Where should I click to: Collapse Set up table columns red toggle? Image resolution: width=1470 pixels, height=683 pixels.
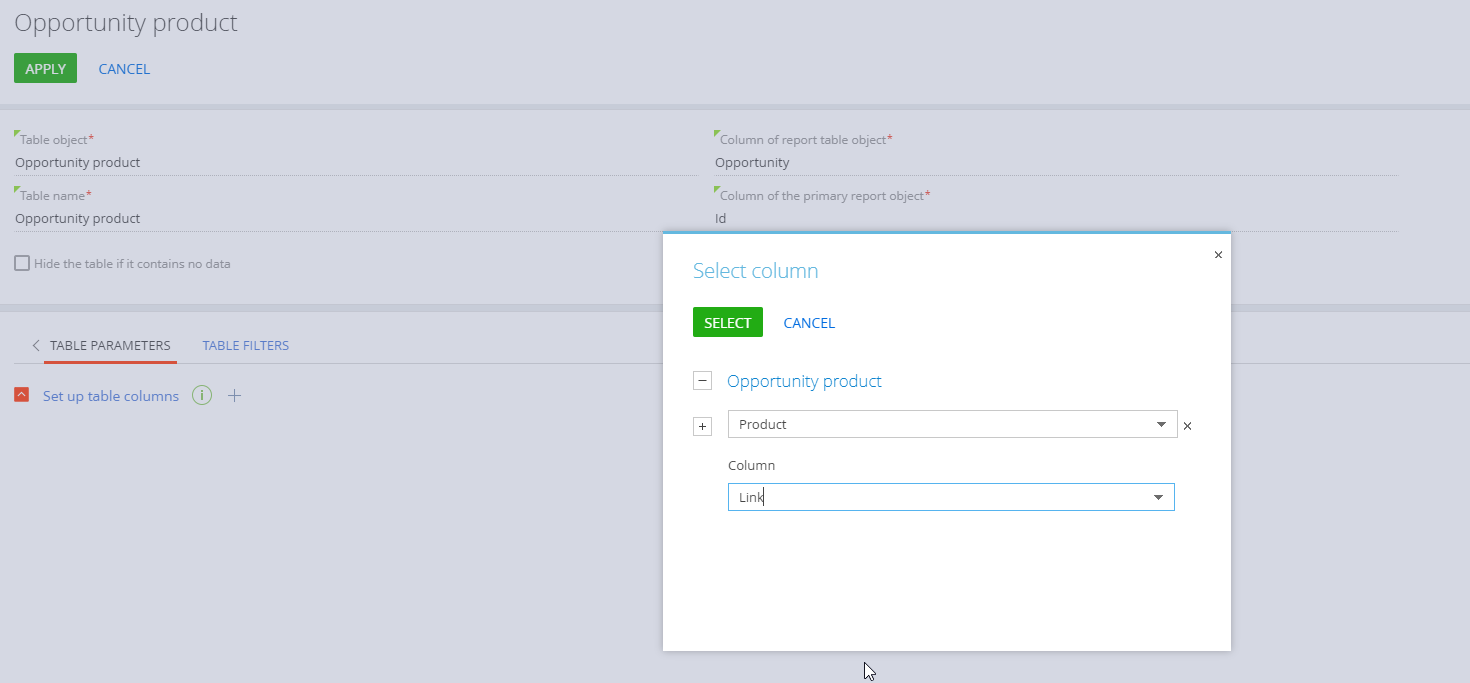(x=22, y=395)
